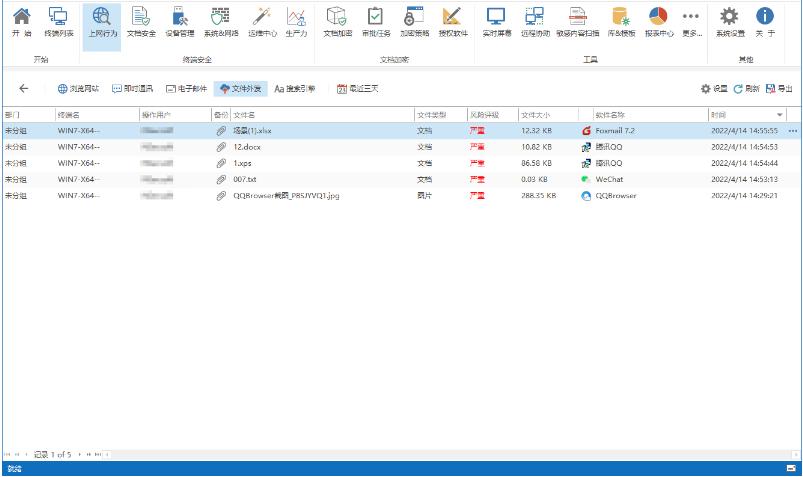The image size is (803, 477).
Task: Expand the 更多... ribbon menu
Action: (x=690, y=22)
